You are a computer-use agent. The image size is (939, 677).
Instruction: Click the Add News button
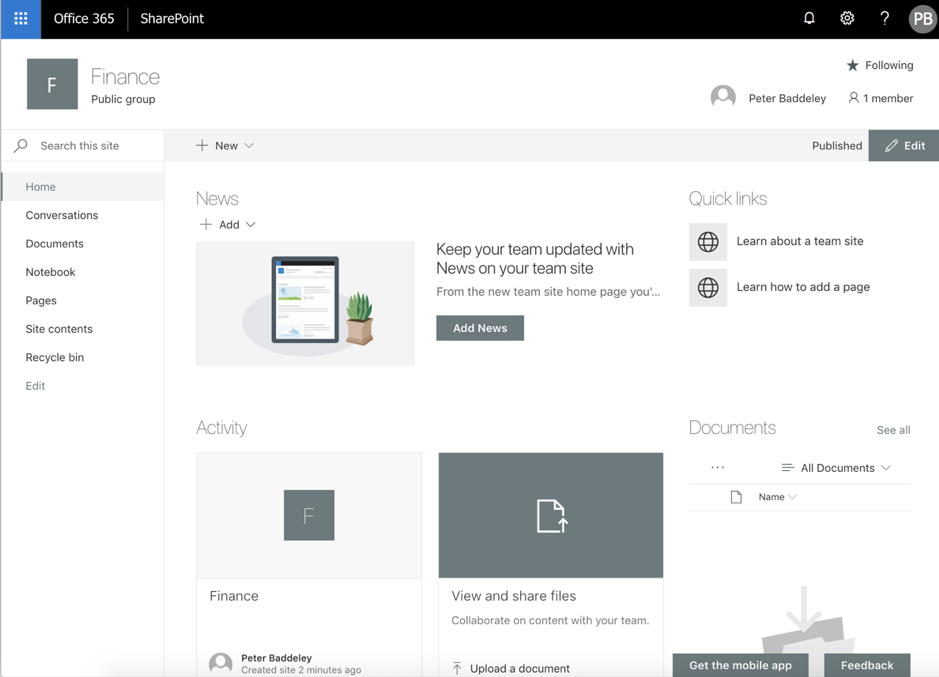point(480,327)
